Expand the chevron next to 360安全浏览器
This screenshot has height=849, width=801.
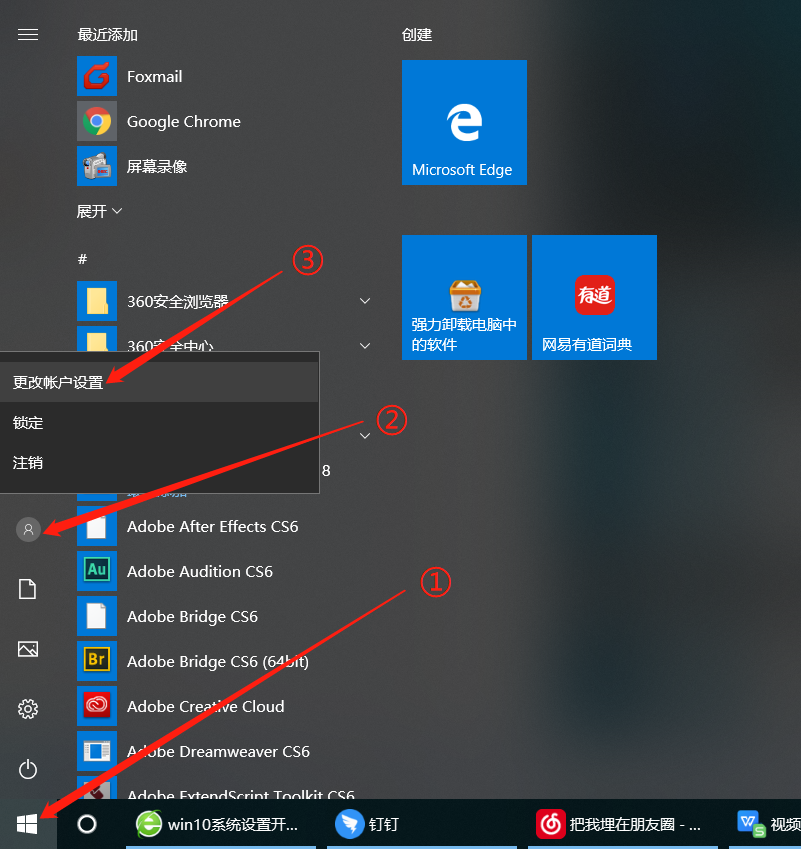(364, 300)
